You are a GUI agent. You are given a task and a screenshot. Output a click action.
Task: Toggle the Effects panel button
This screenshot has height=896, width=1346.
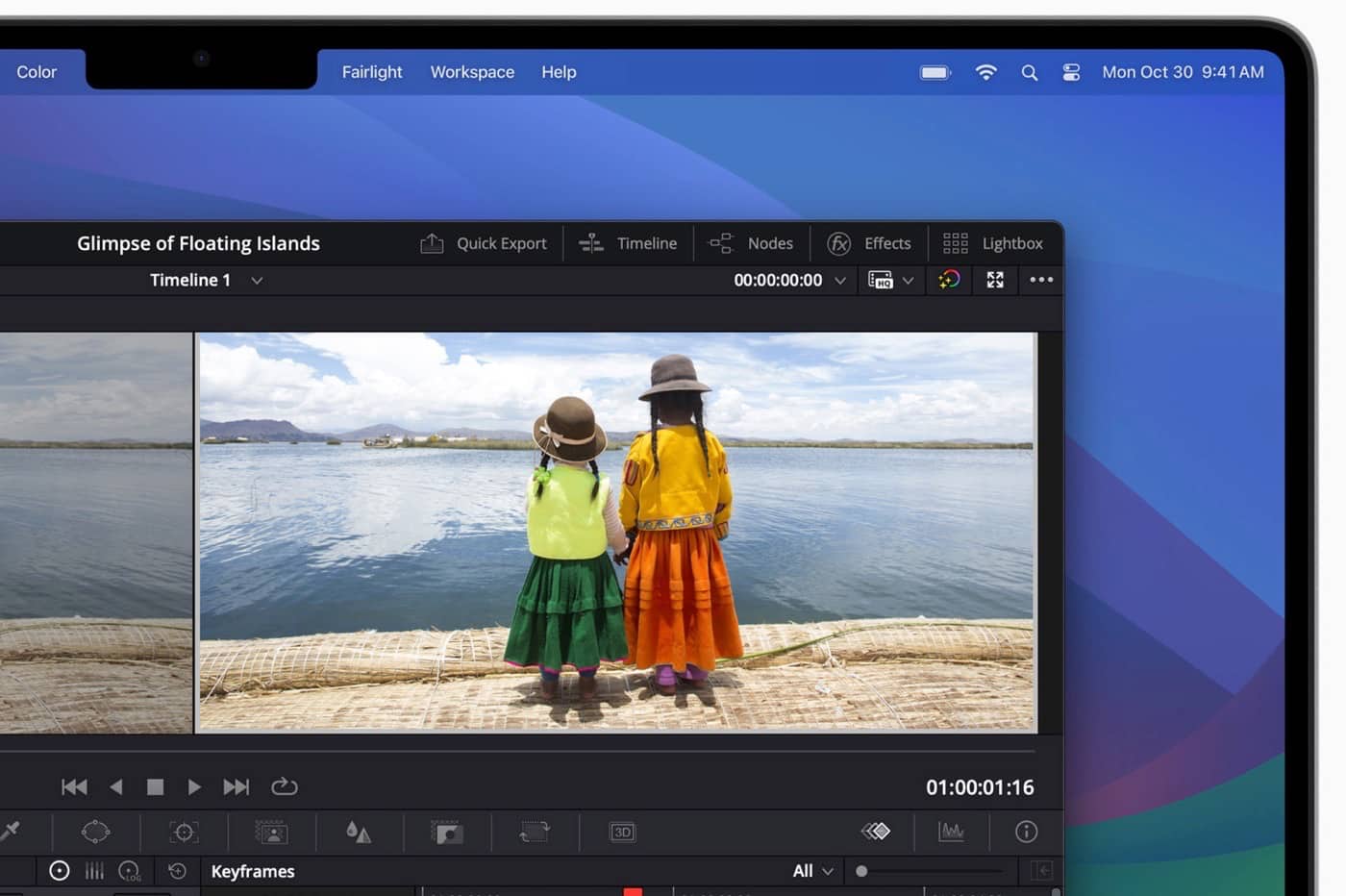coord(869,243)
